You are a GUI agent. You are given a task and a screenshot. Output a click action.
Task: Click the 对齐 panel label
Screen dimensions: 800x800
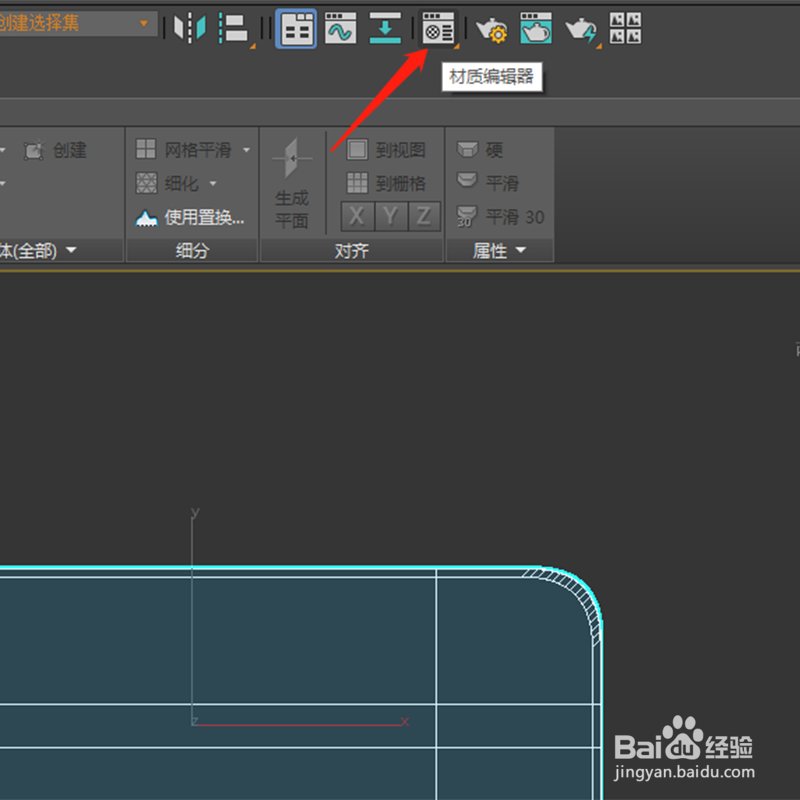click(x=352, y=251)
